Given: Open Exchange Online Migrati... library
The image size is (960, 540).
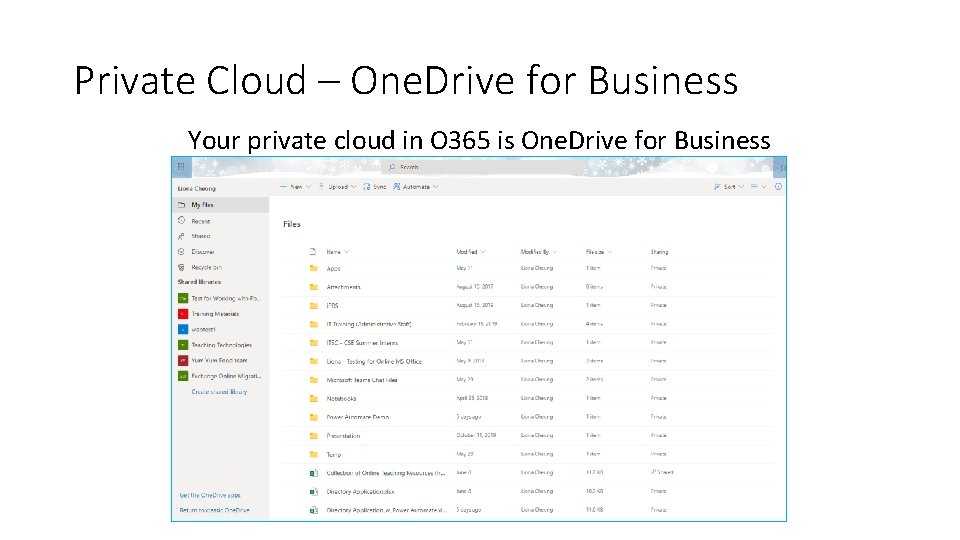Looking at the screenshot, I should (226, 376).
